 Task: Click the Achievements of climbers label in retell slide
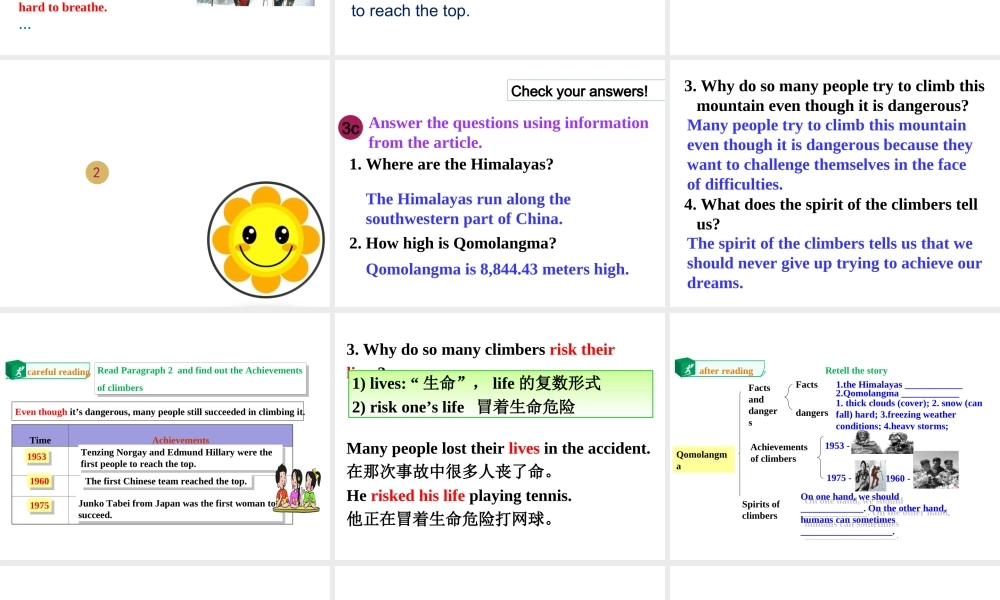[x=779, y=453]
